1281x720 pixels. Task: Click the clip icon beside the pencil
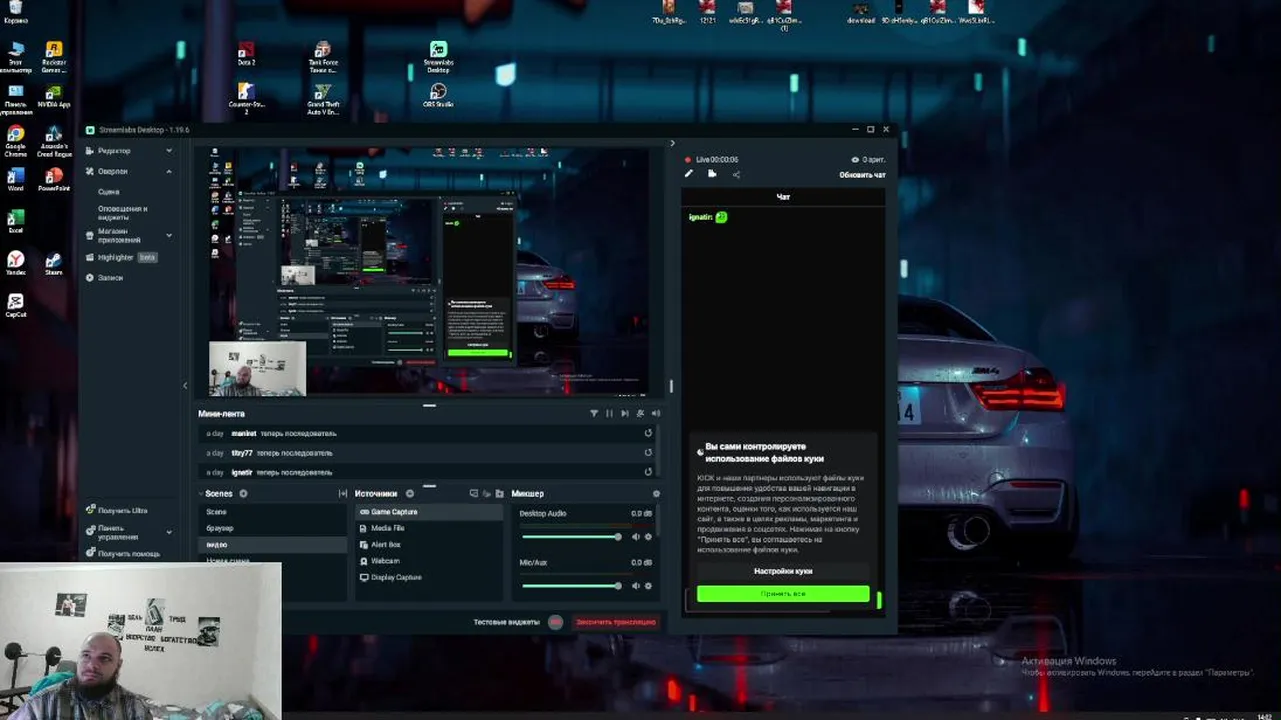click(x=712, y=174)
